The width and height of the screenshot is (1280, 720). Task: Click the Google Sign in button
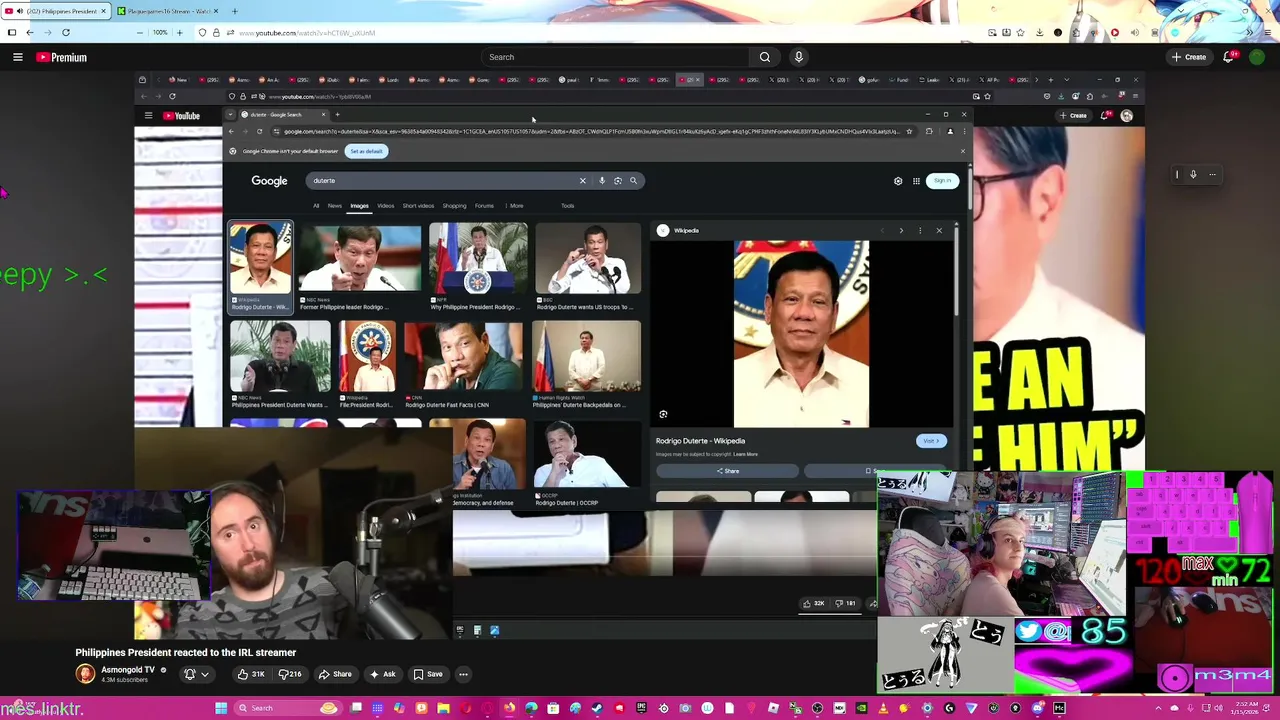click(942, 181)
